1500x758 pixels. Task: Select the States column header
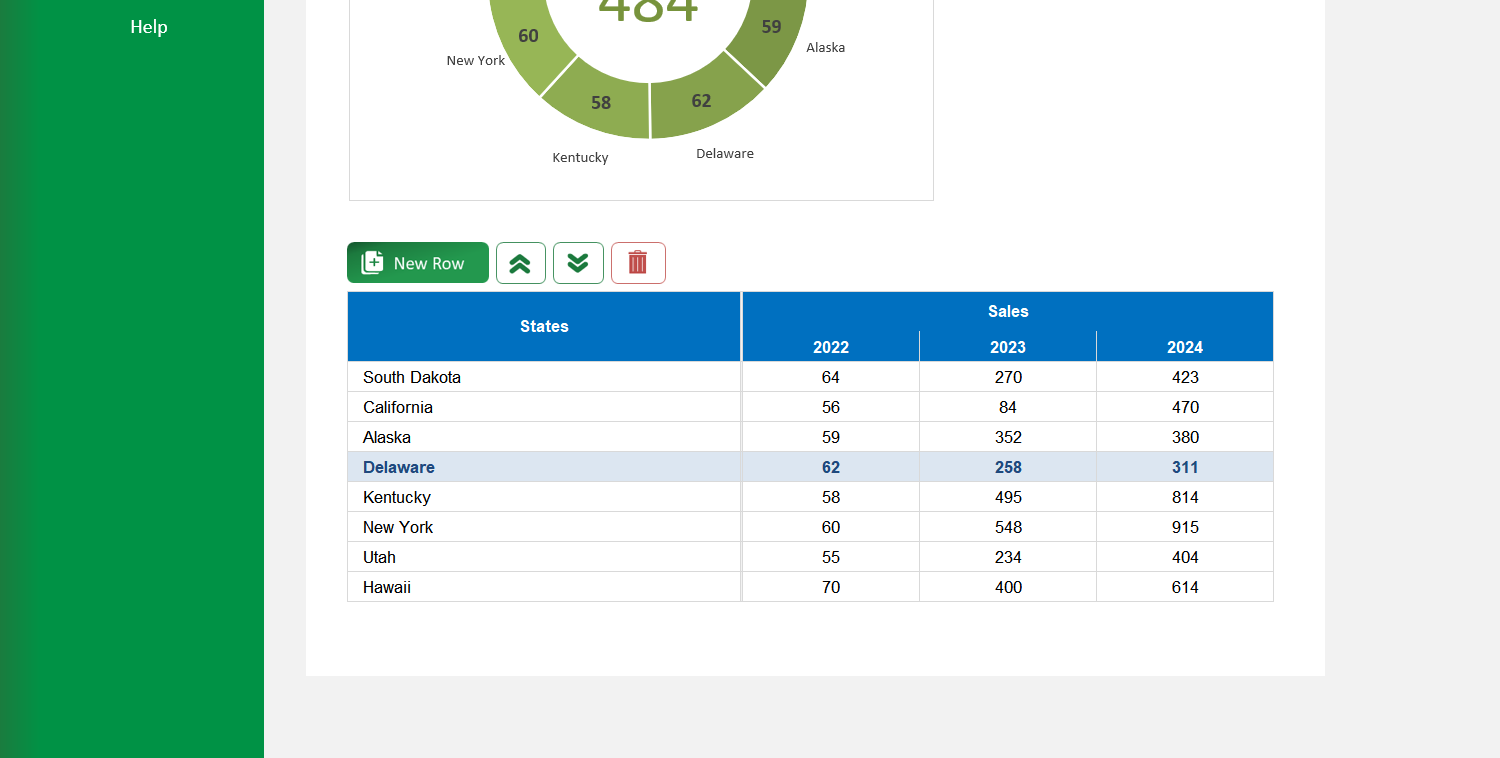pyautogui.click(x=544, y=326)
